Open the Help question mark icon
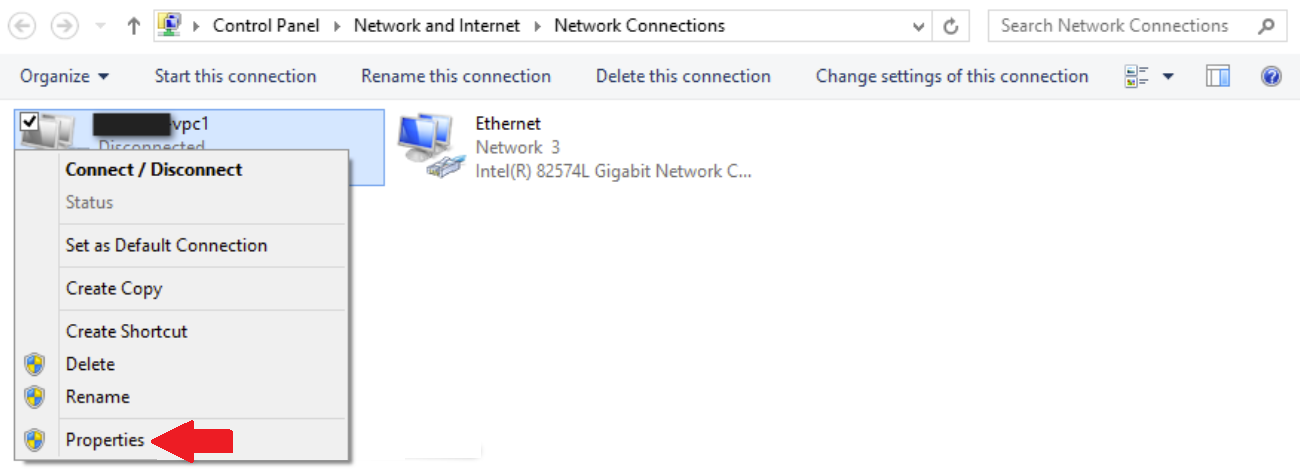This screenshot has width=1300, height=469. tap(1271, 77)
